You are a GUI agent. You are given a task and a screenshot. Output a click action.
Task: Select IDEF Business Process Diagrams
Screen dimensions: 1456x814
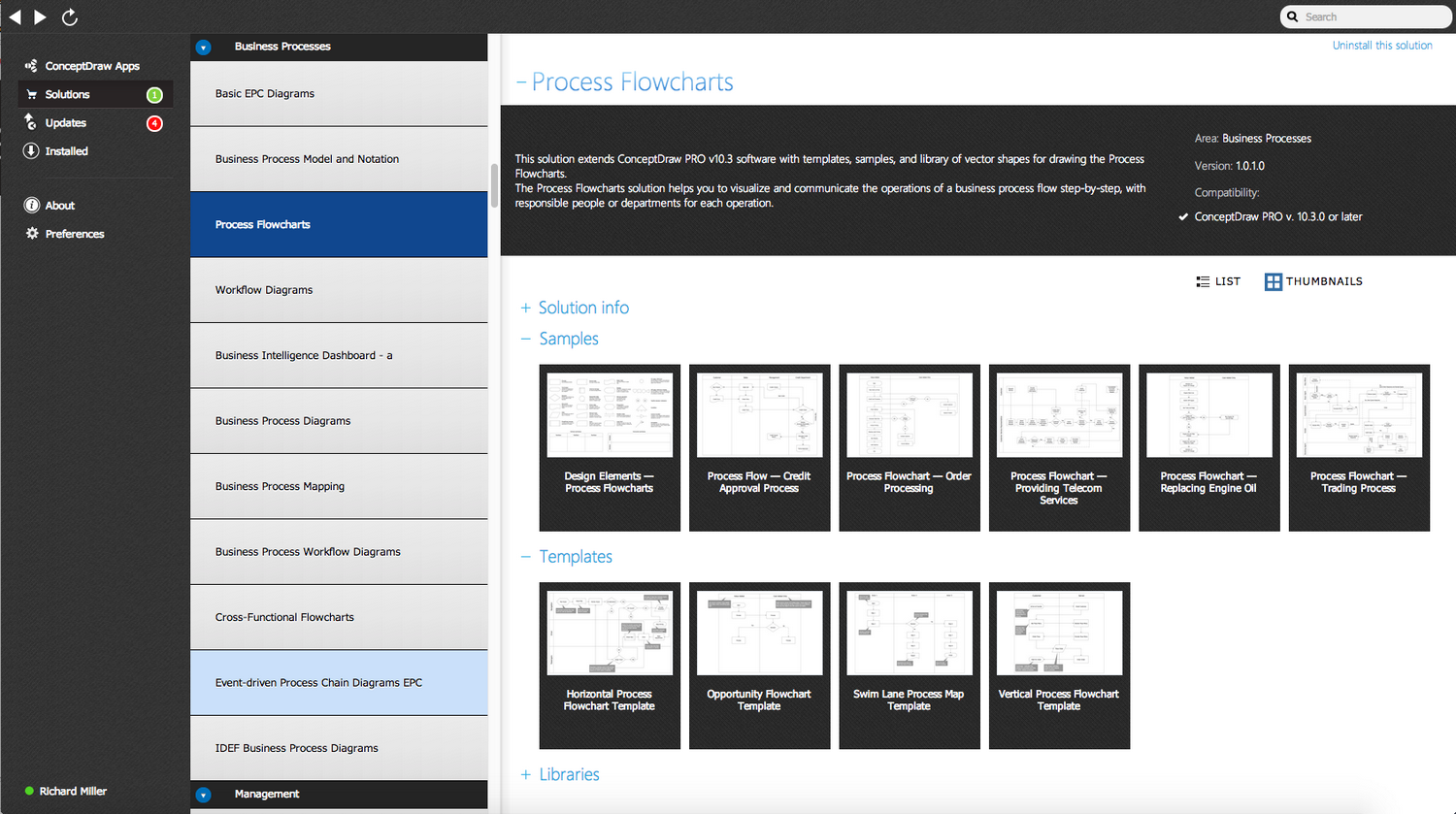click(x=339, y=748)
